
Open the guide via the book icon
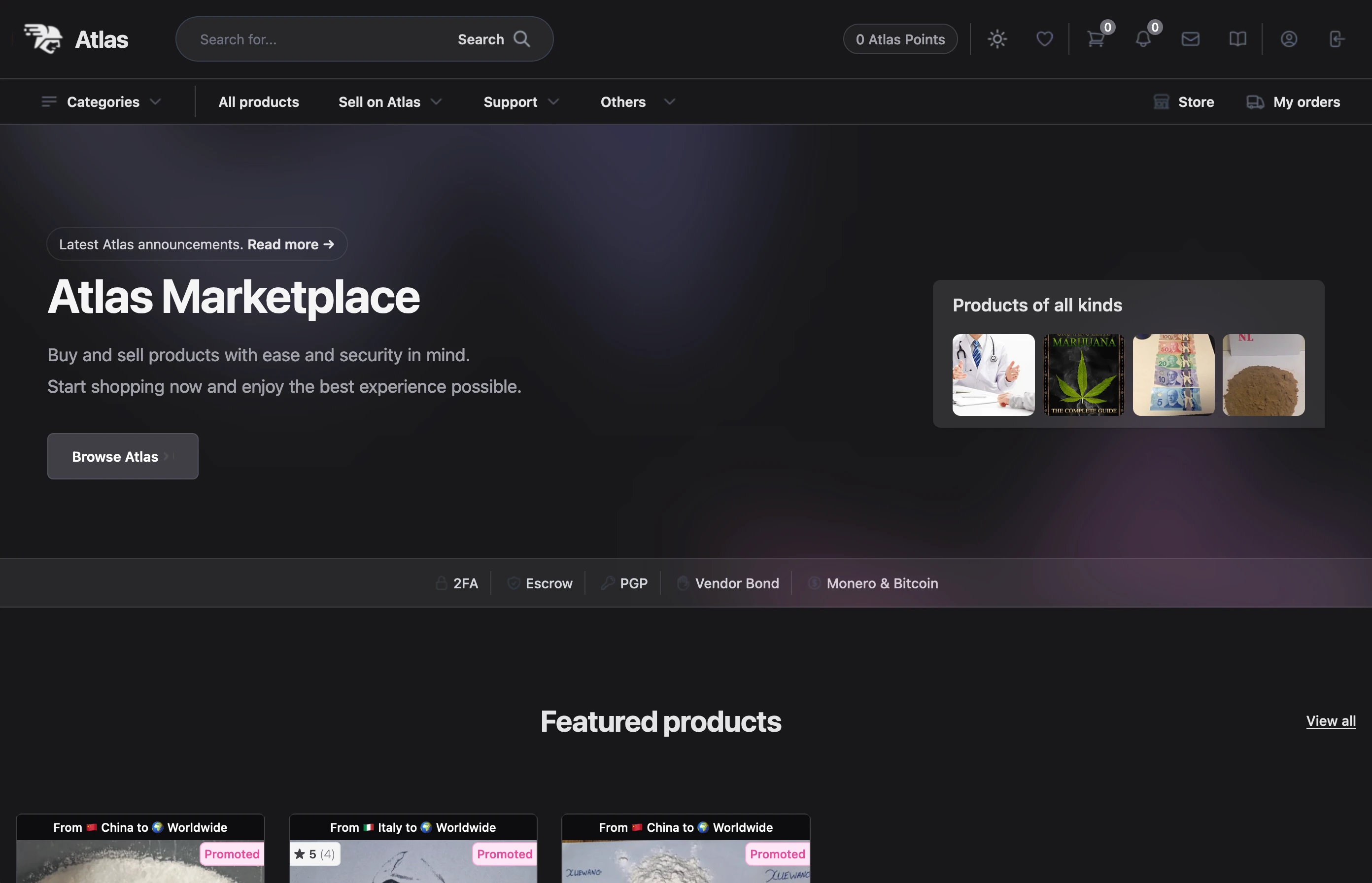click(1237, 39)
